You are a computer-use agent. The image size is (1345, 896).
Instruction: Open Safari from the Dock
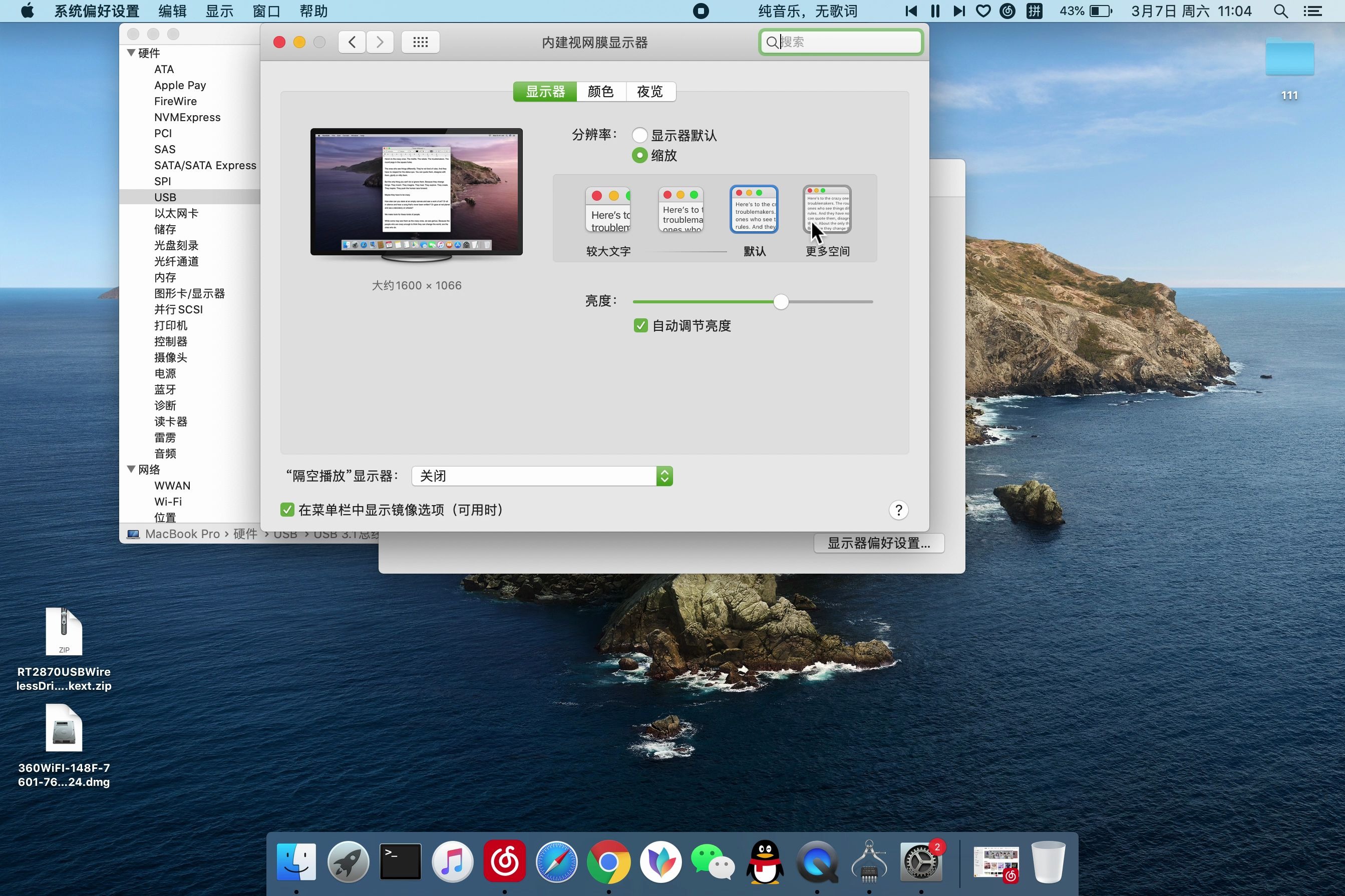(x=556, y=862)
